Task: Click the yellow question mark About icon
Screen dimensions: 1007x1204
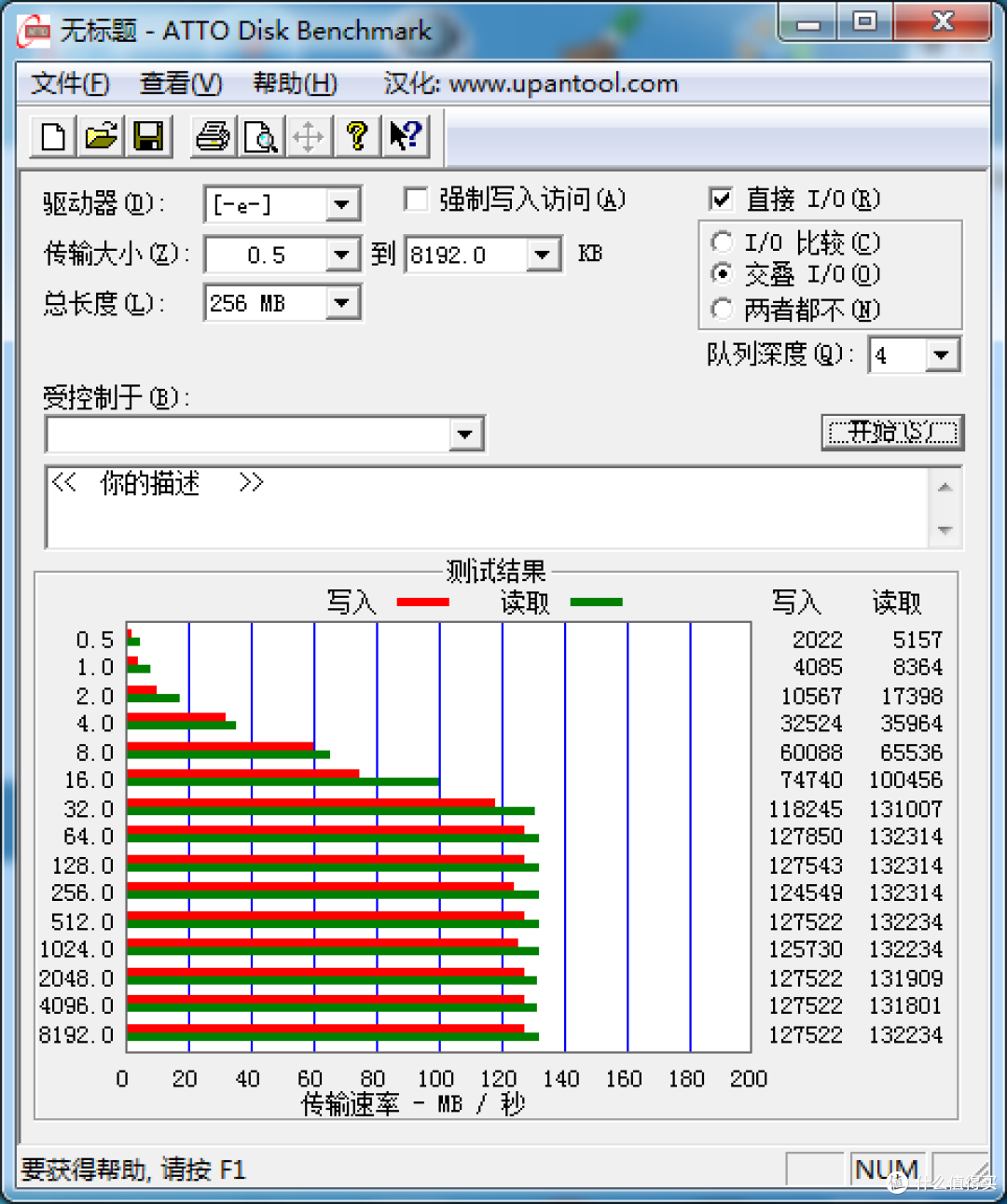Action: [356, 137]
